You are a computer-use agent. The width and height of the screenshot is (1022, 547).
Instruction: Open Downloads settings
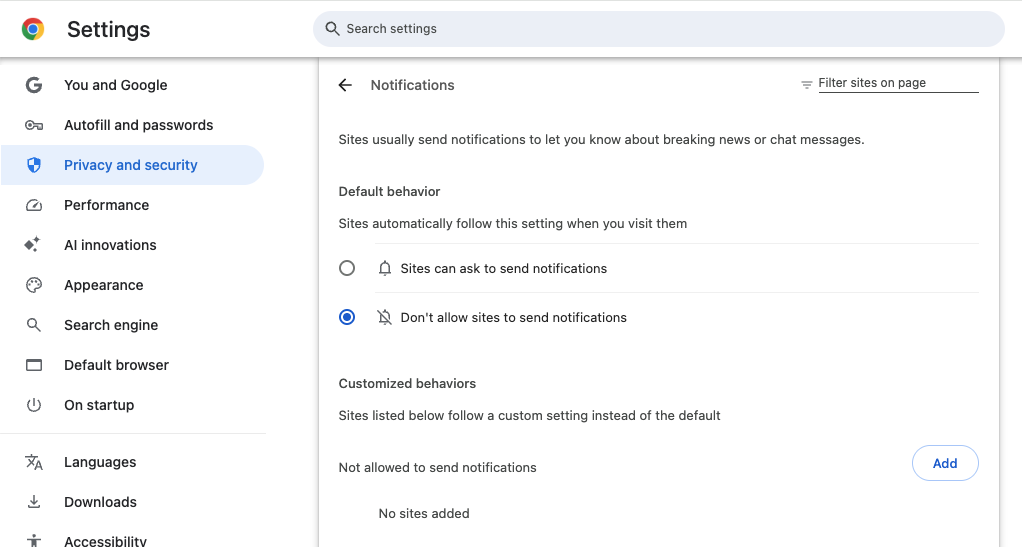tap(132, 502)
